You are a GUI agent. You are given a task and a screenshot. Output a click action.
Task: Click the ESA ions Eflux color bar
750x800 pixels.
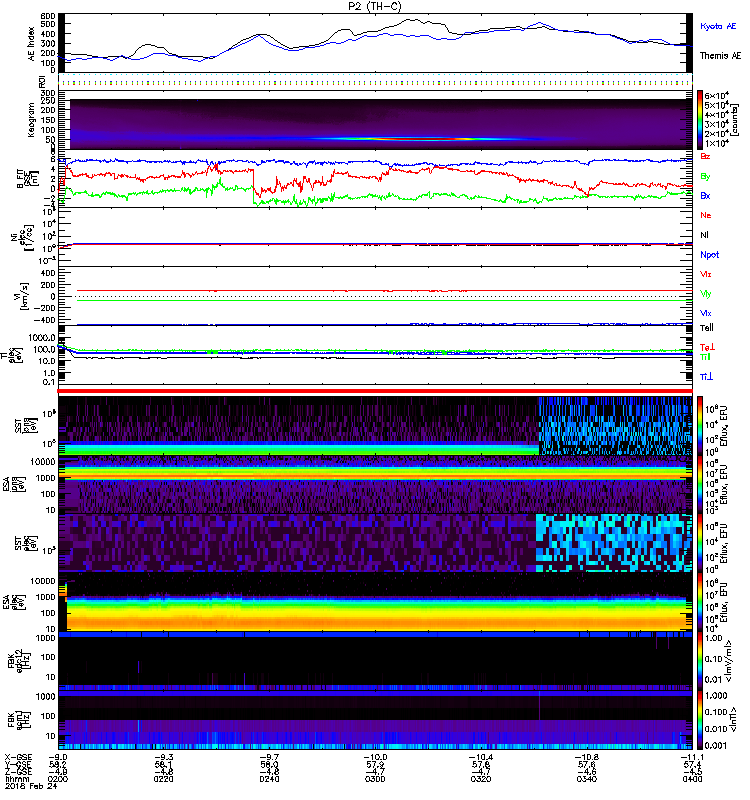(700, 485)
